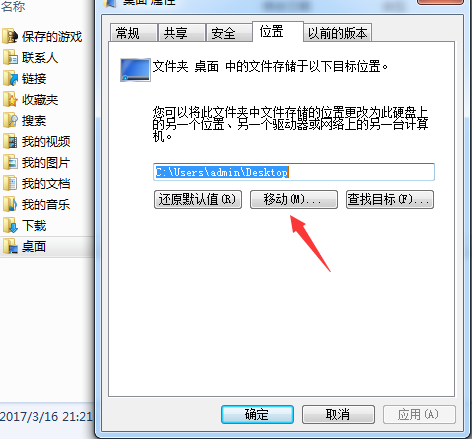Click the 查找目标(F)... button
The image size is (472, 439).
click(390, 199)
